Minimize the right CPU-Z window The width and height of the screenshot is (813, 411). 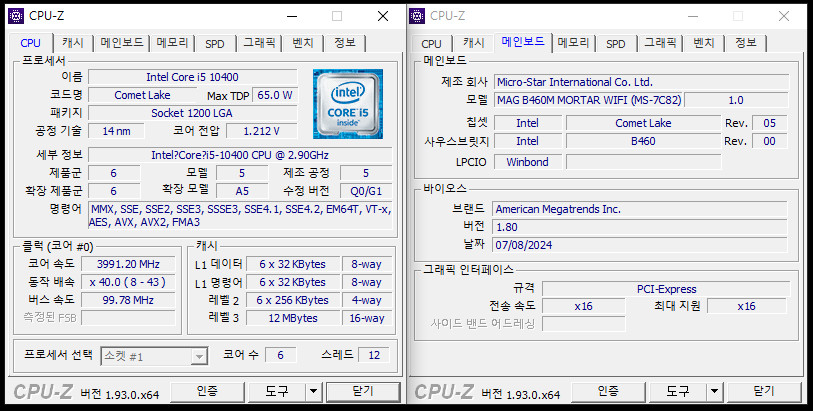[693, 16]
